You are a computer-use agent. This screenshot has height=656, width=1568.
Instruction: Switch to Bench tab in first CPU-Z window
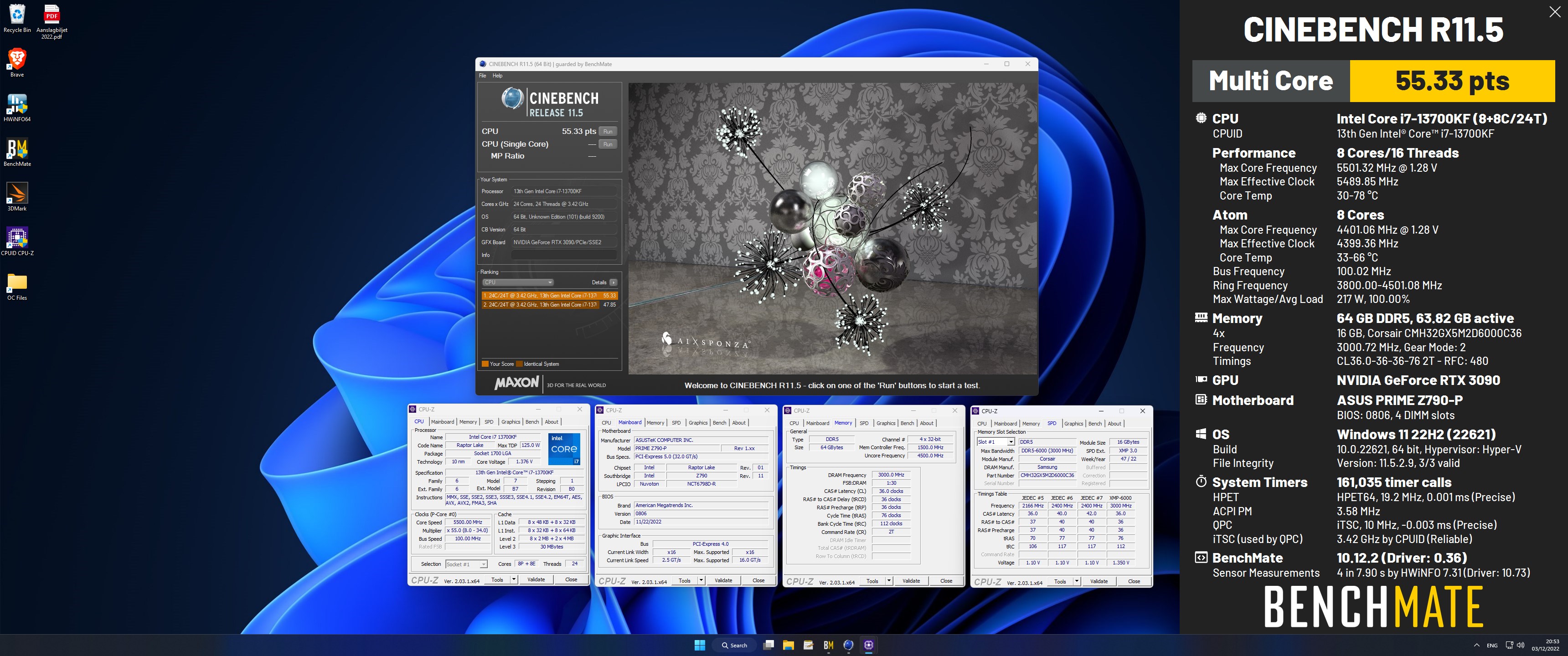tap(532, 422)
